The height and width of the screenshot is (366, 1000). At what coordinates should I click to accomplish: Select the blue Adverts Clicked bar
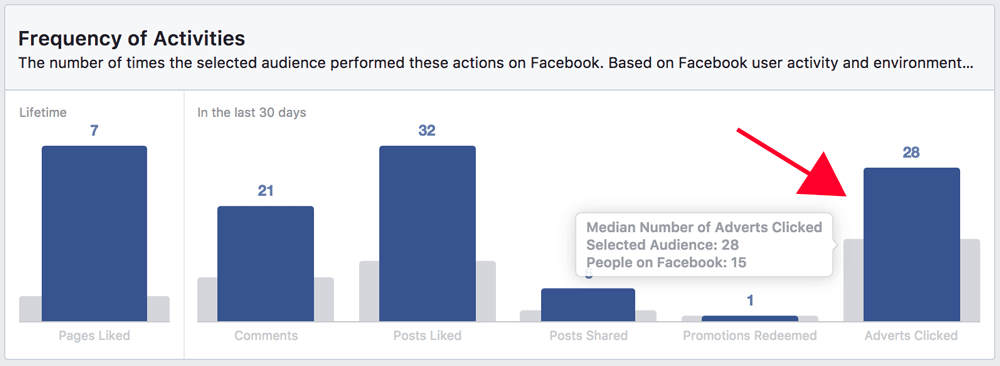pos(911,244)
